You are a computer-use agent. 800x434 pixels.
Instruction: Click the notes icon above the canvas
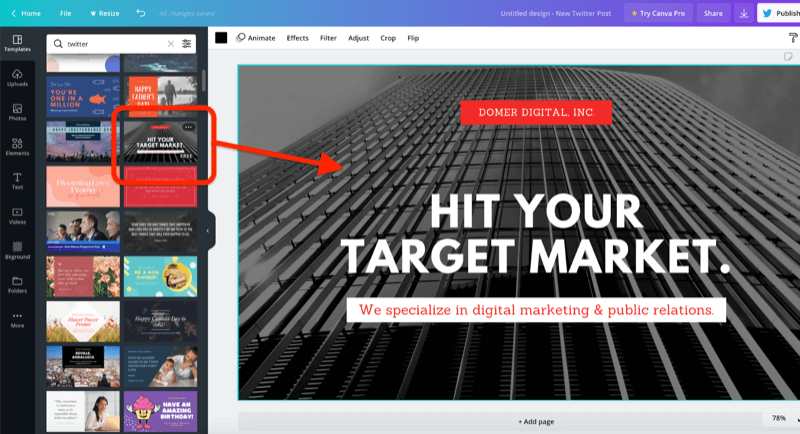point(789,57)
